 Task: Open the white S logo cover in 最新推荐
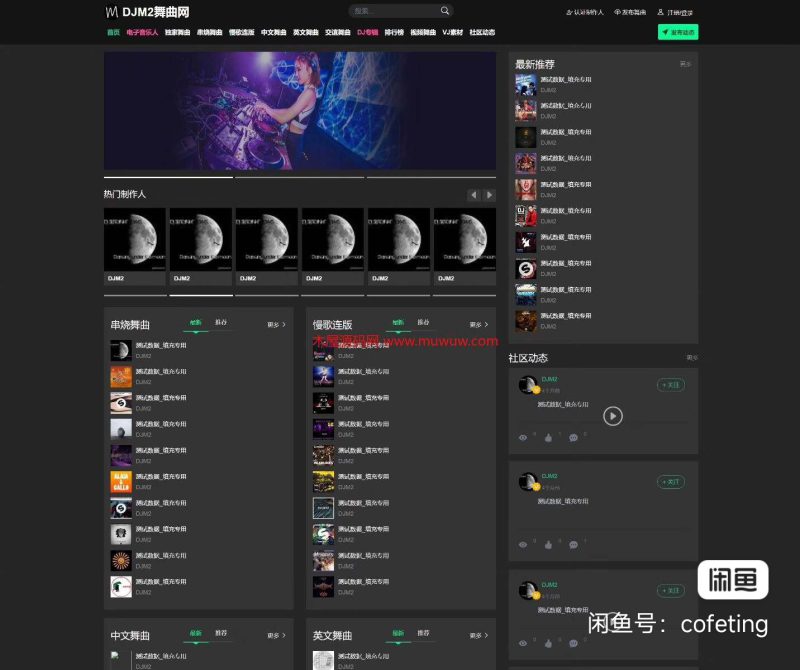[x=526, y=268]
